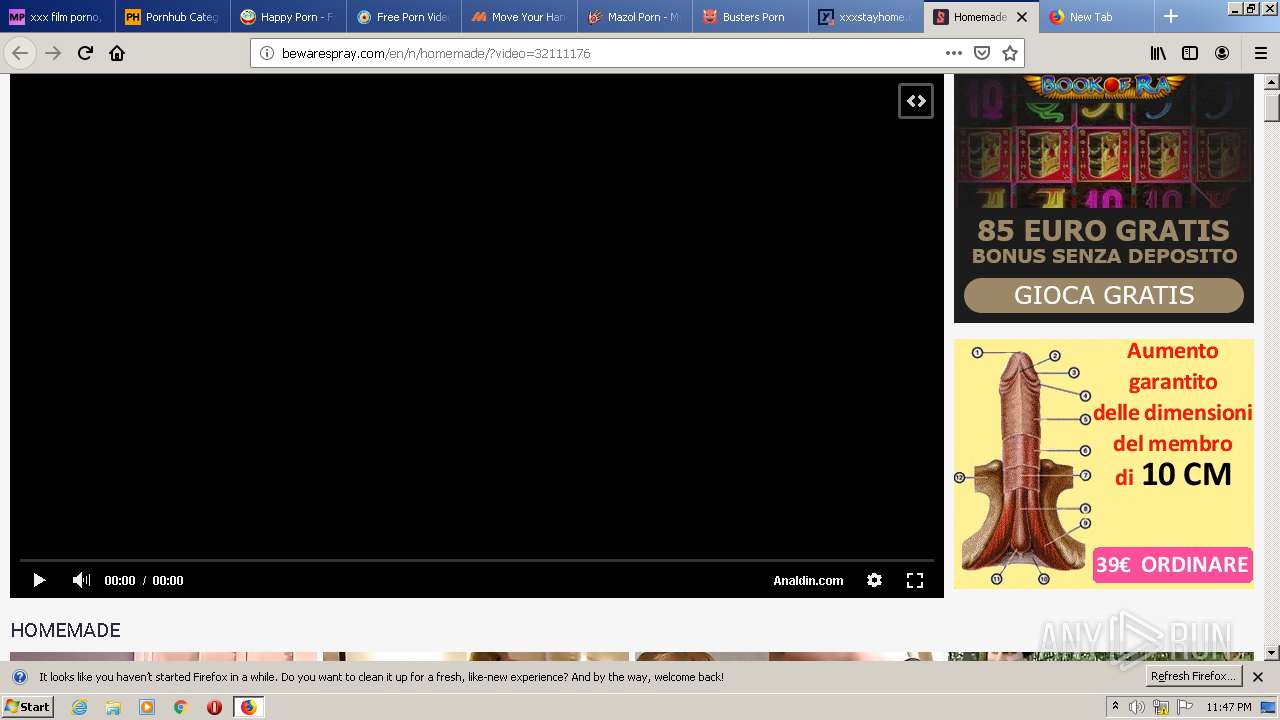
Task: Click the notification bar info icon
Action: [x=19, y=677]
